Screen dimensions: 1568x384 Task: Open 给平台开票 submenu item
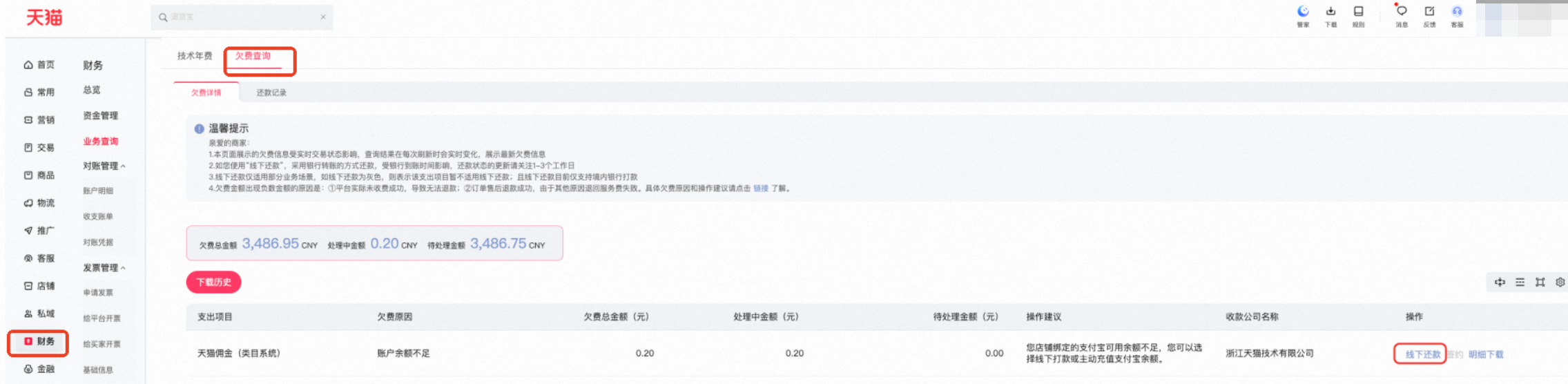point(101,318)
